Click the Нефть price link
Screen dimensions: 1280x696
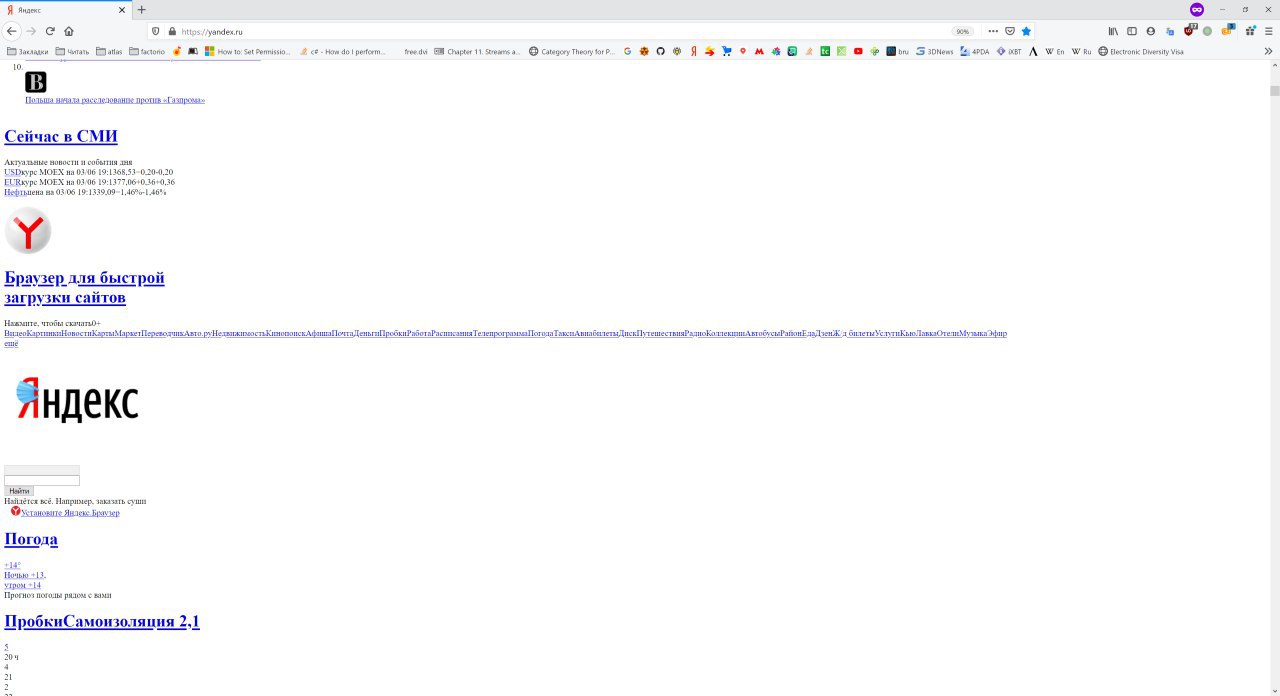pos(15,192)
